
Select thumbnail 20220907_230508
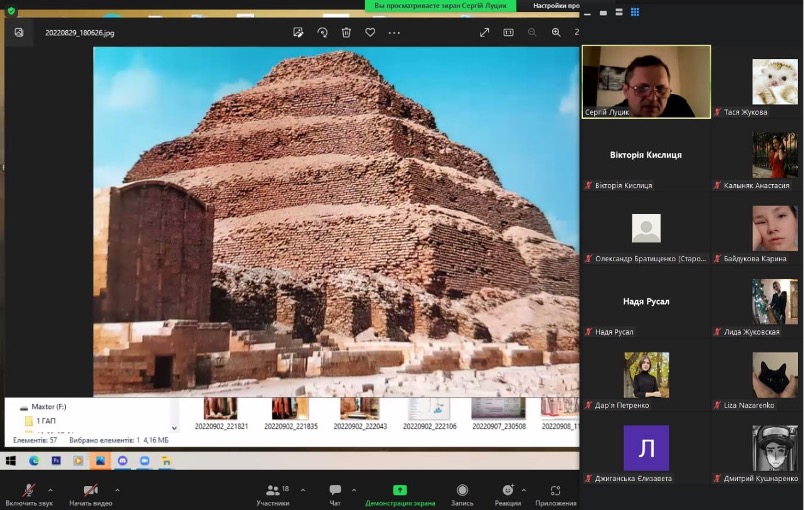pyautogui.click(x=499, y=414)
